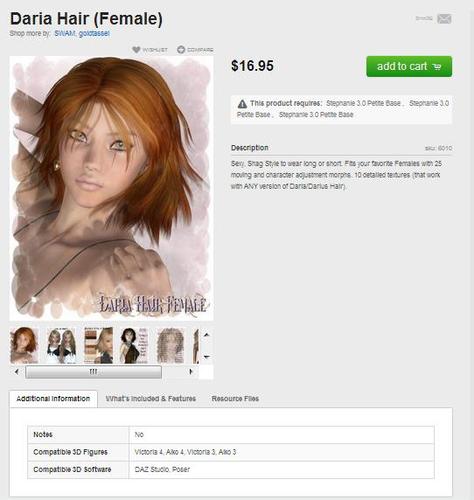Select the hair color swatches thumbnail
Viewport: 474px width, 500px height.
point(98,345)
